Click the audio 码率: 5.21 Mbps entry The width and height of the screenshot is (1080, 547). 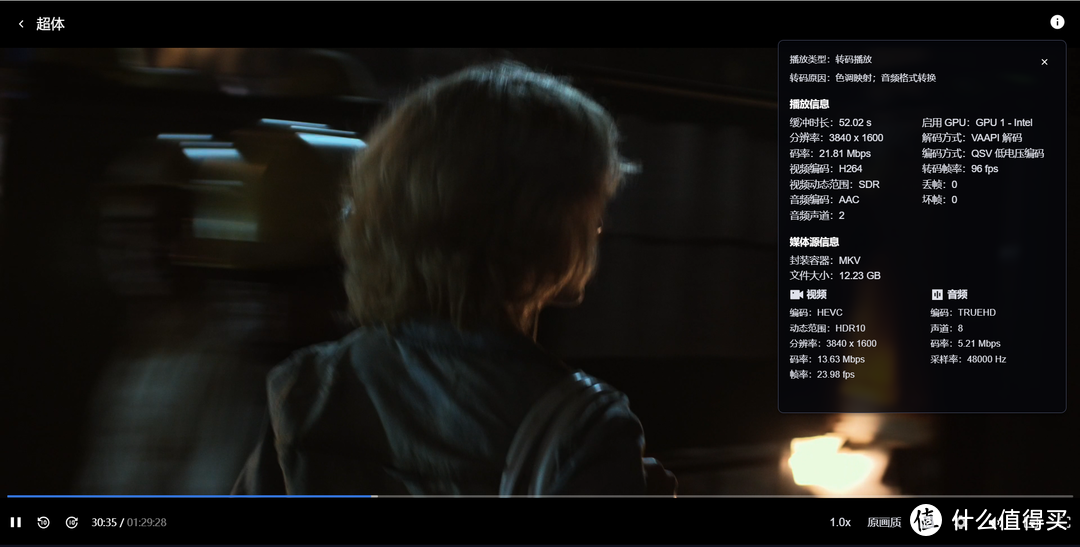(965, 344)
